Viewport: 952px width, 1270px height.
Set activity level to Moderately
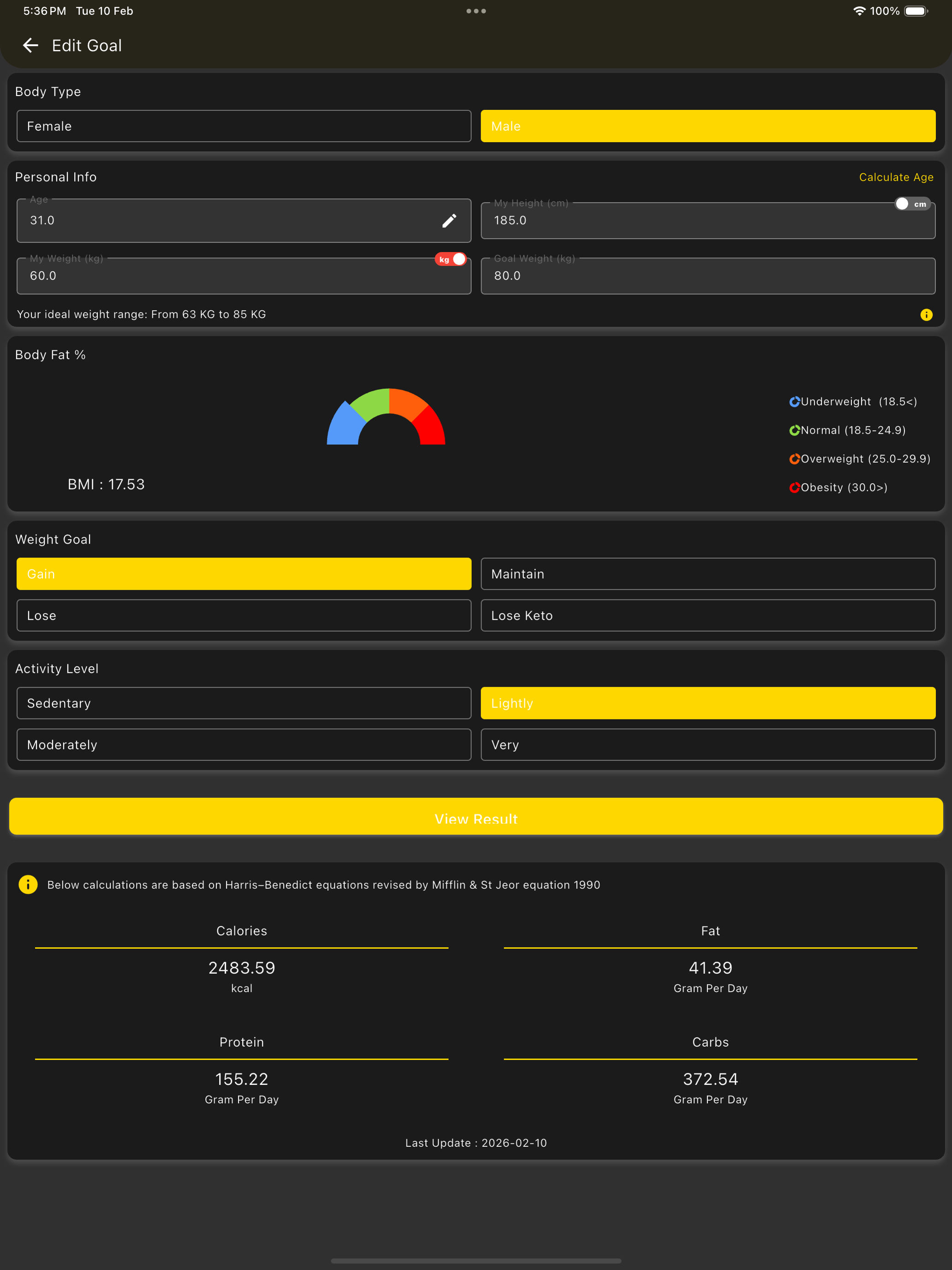point(244,745)
